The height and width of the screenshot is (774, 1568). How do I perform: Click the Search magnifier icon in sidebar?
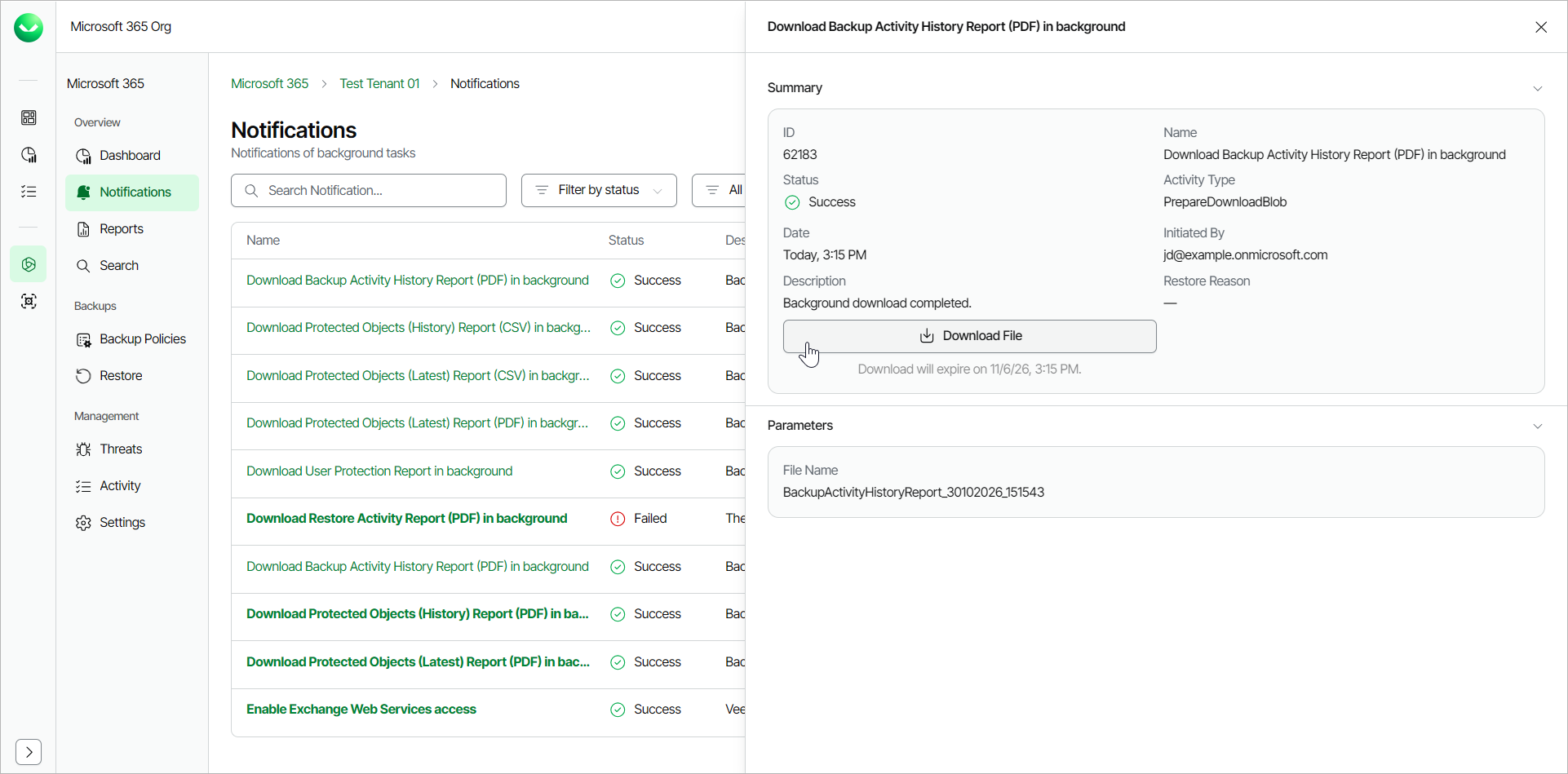83,266
